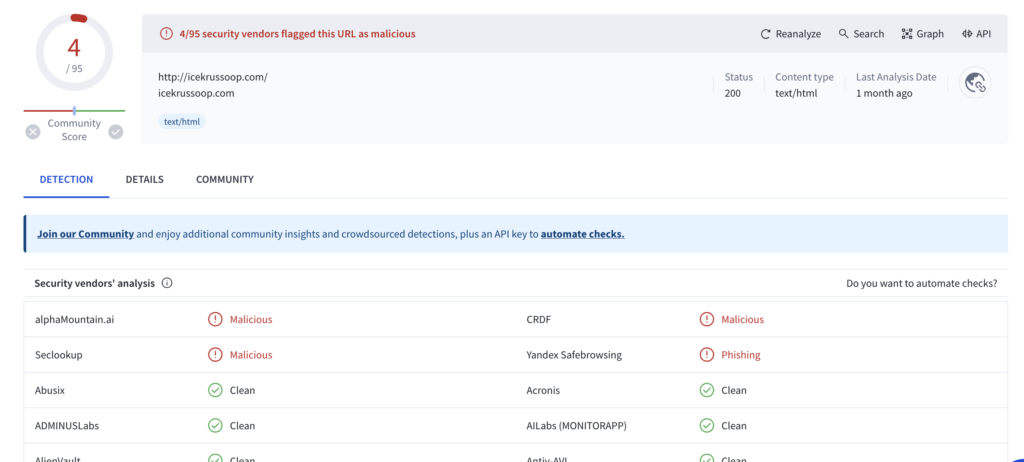Click the Reanalyze button label
The width and height of the screenshot is (1024, 462).
798,34
